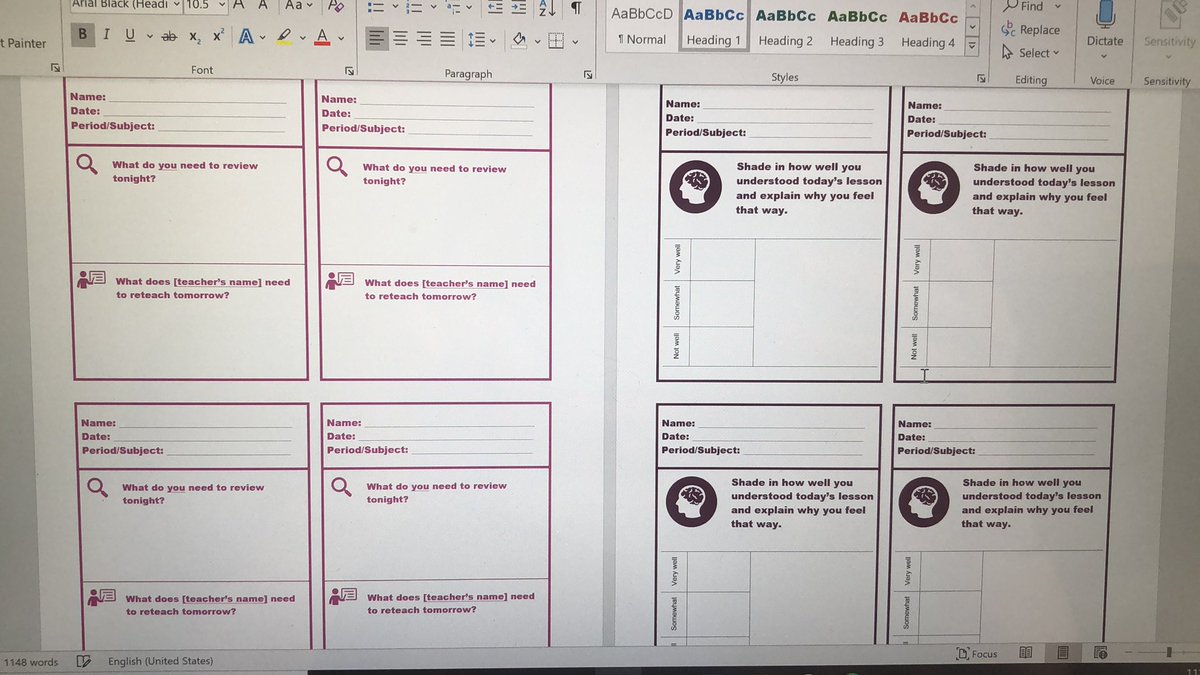Apply Normal style

642,27
